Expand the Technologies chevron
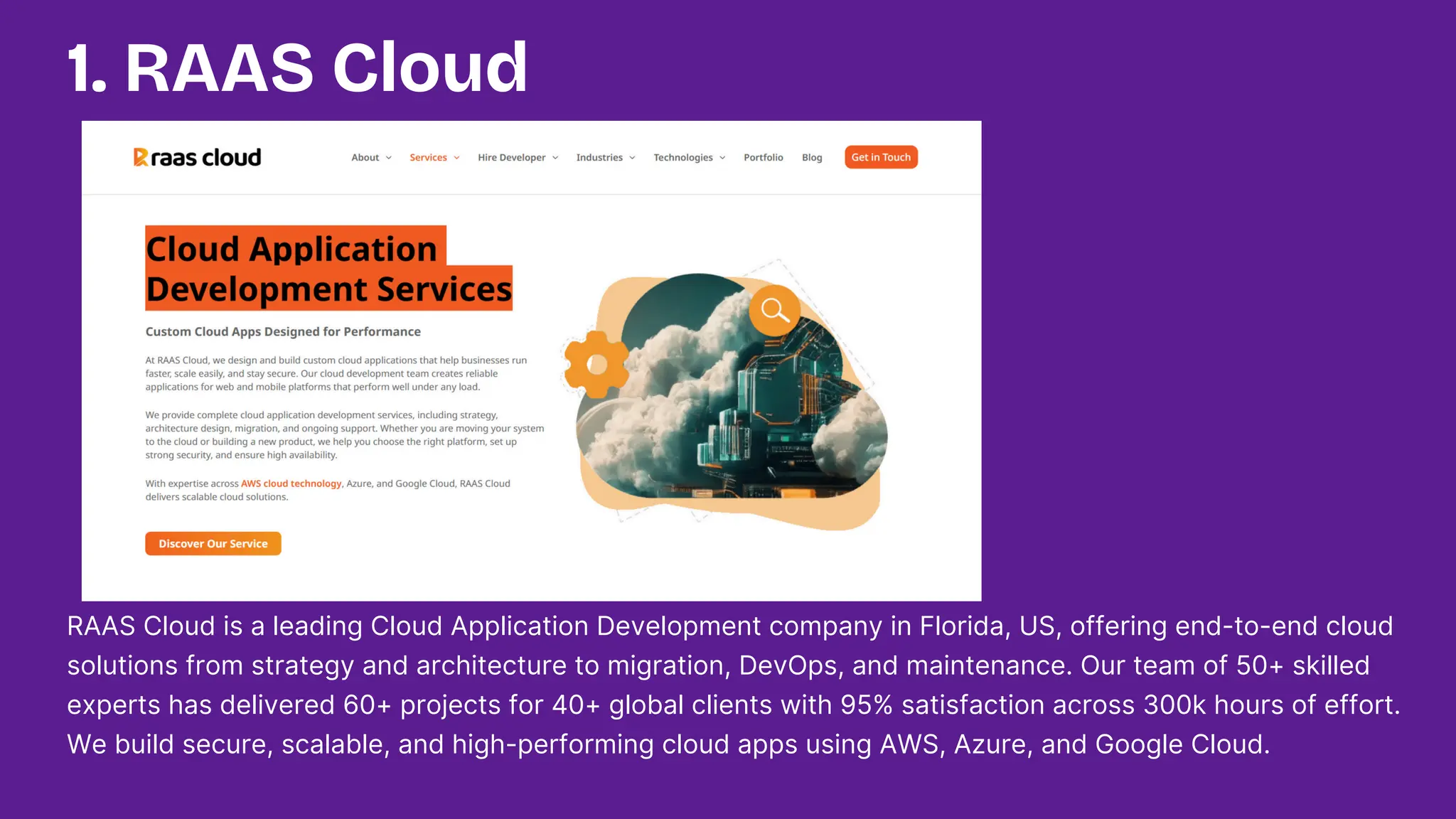The width and height of the screenshot is (1456, 819). coord(722,158)
